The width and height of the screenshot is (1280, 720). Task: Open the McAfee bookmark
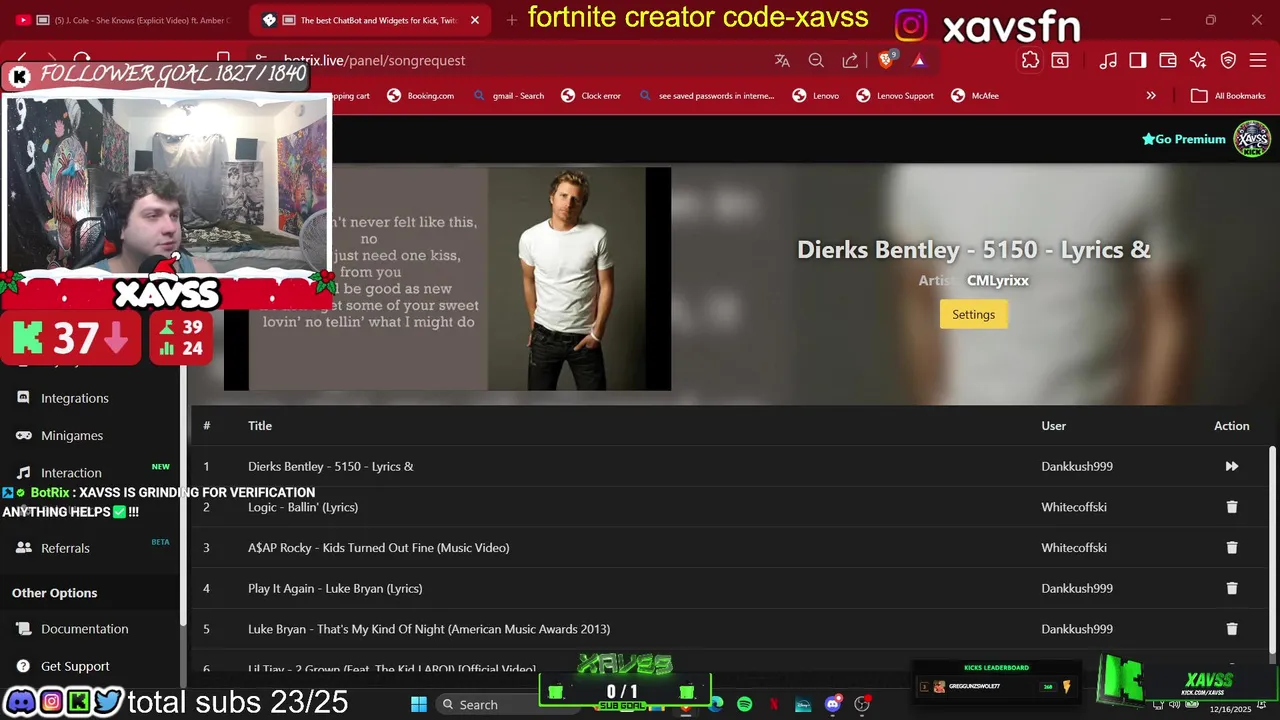974,96
